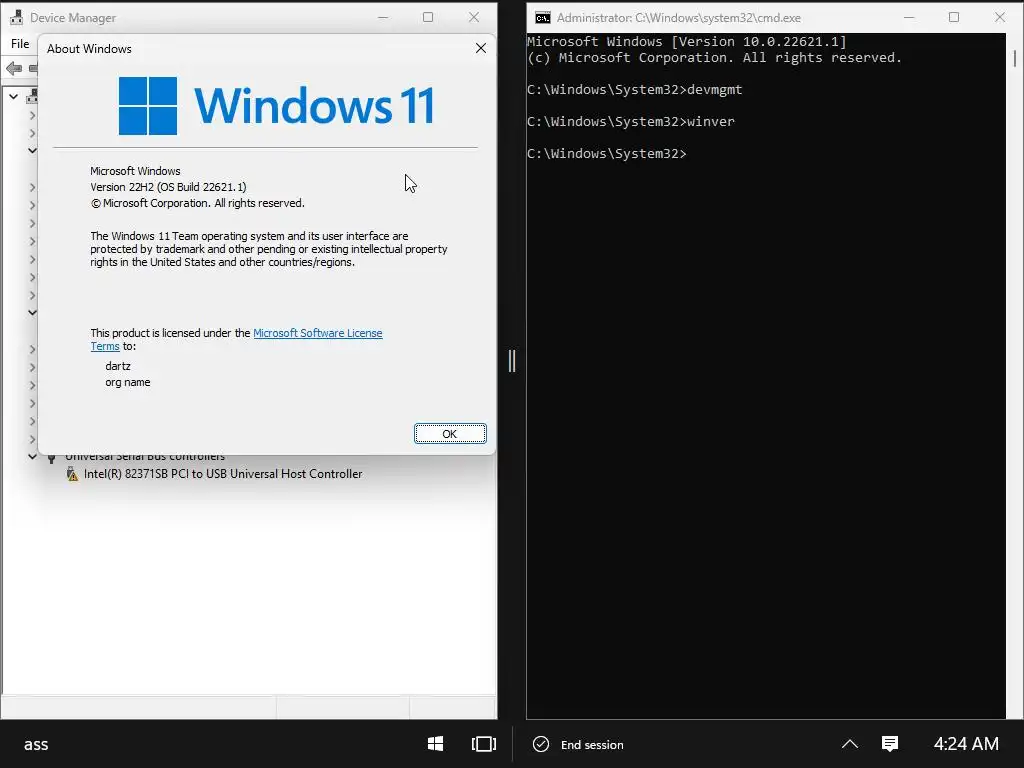Screen dimensions: 1024x768
Task: Open Task View from the taskbar
Action: pyautogui.click(x=484, y=744)
